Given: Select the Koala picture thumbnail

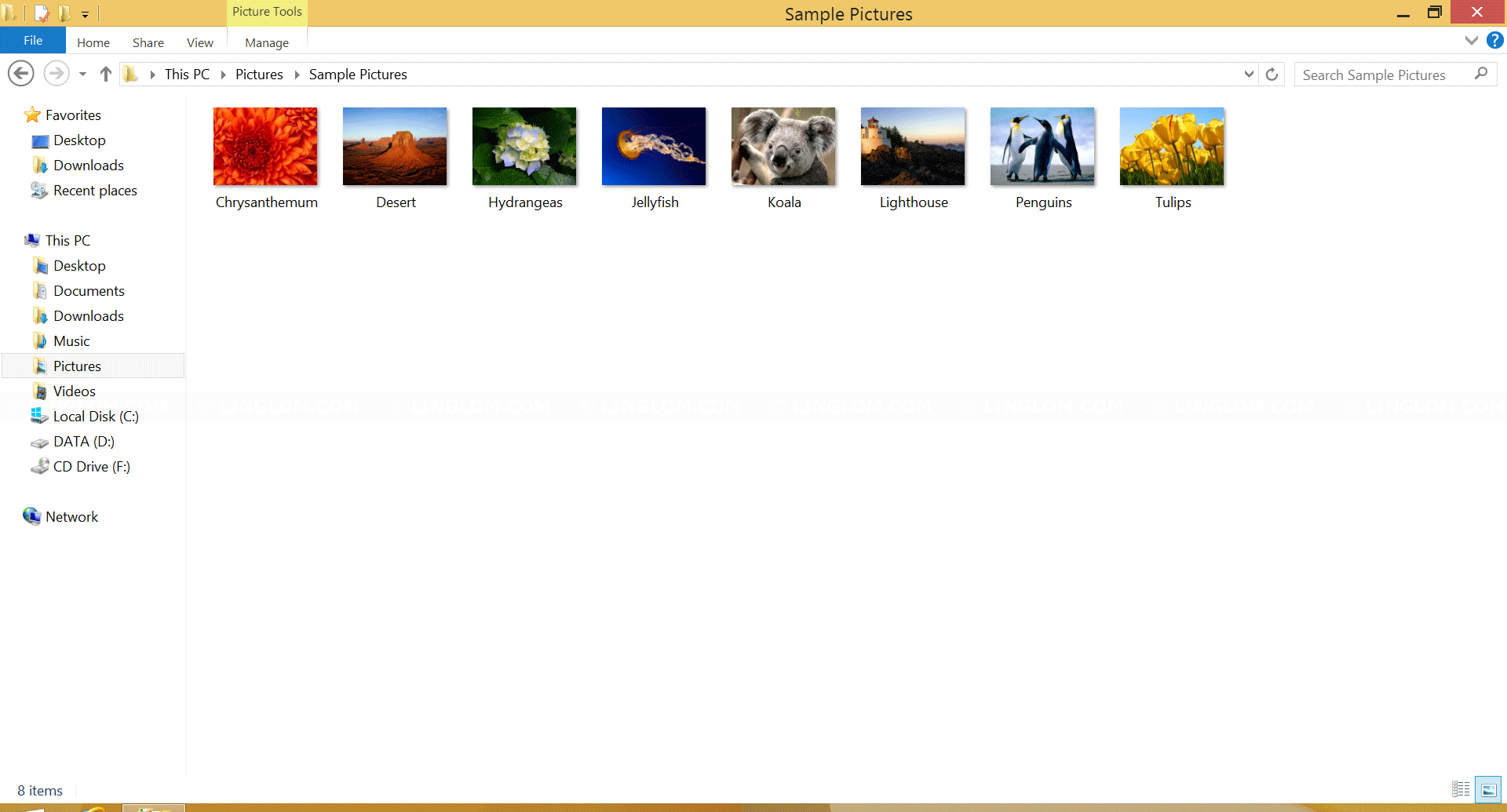Looking at the screenshot, I should tap(783, 146).
